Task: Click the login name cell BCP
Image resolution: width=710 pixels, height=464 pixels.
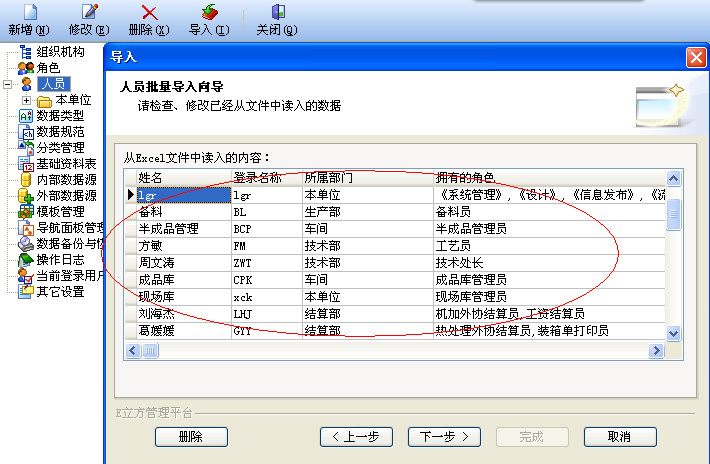Action: (x=267, y=229)
